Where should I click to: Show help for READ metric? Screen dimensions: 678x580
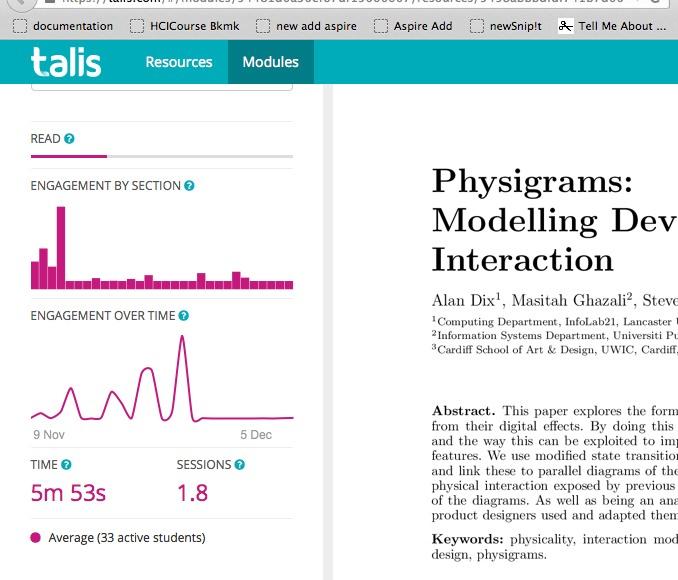click(69, 138)
